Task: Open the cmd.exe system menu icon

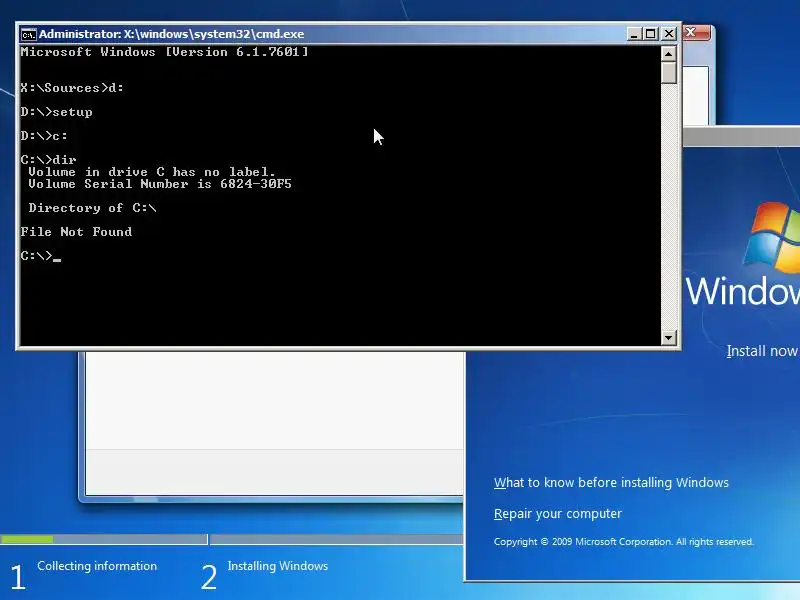Action: tap(28, 34)
